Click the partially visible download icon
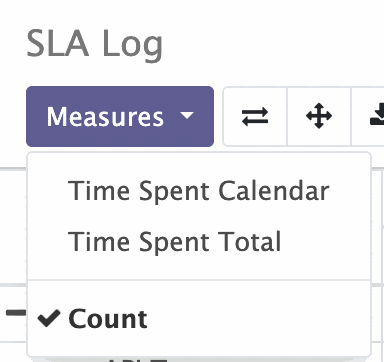Image resolution: width=384 pixels, height=362 pixels. coord(377,115)
